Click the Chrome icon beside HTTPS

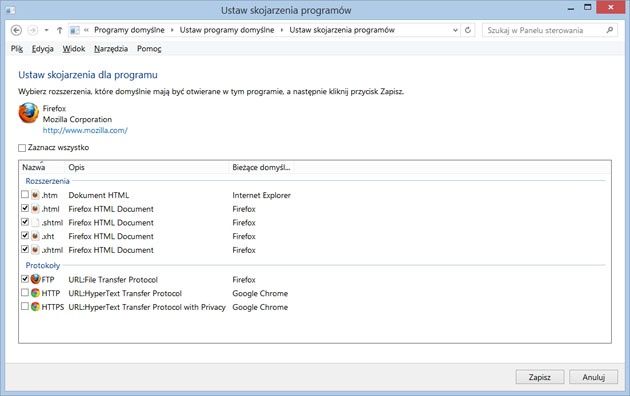(35, 307)
